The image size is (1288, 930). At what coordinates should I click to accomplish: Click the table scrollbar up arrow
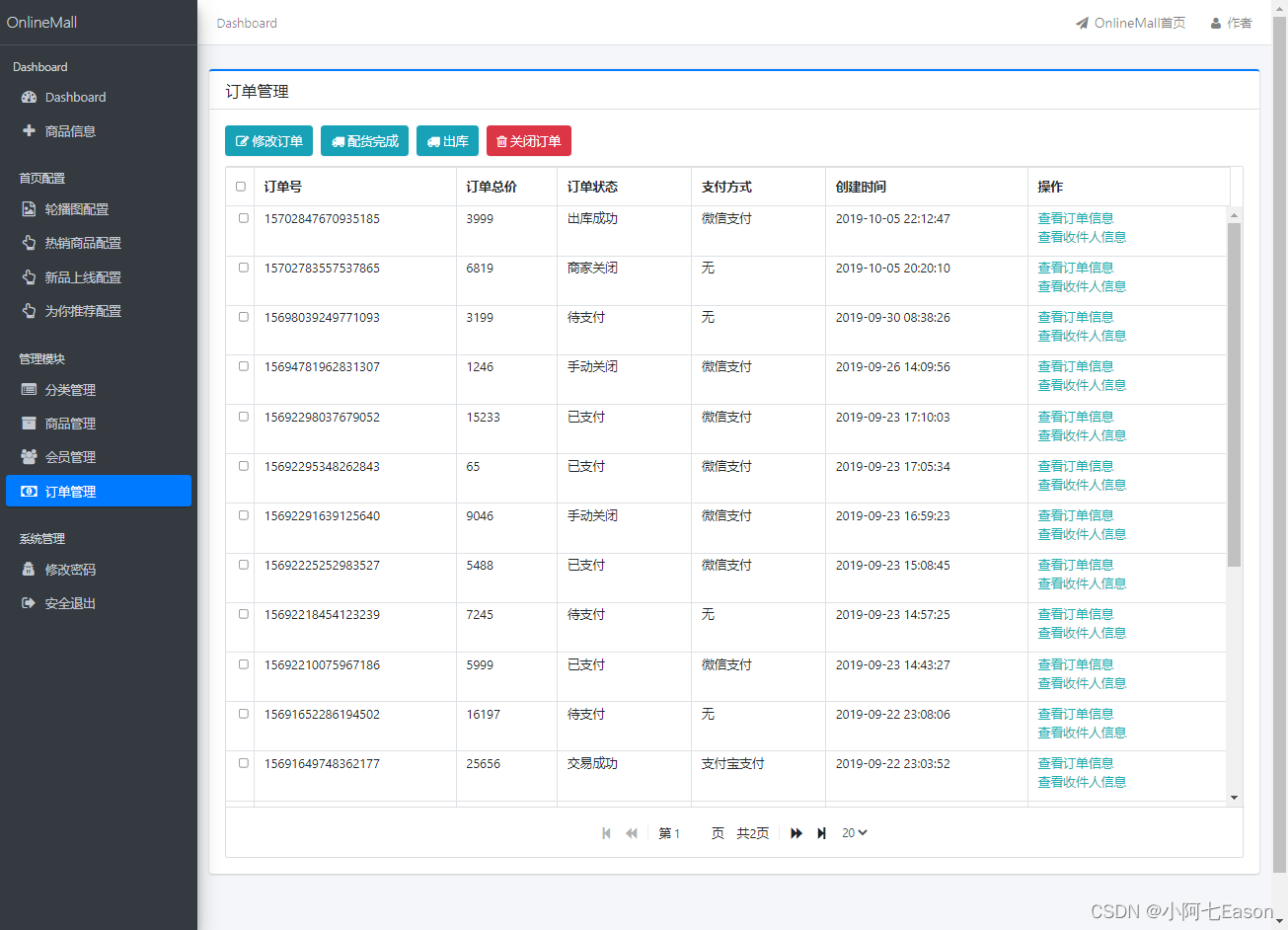1234,214
